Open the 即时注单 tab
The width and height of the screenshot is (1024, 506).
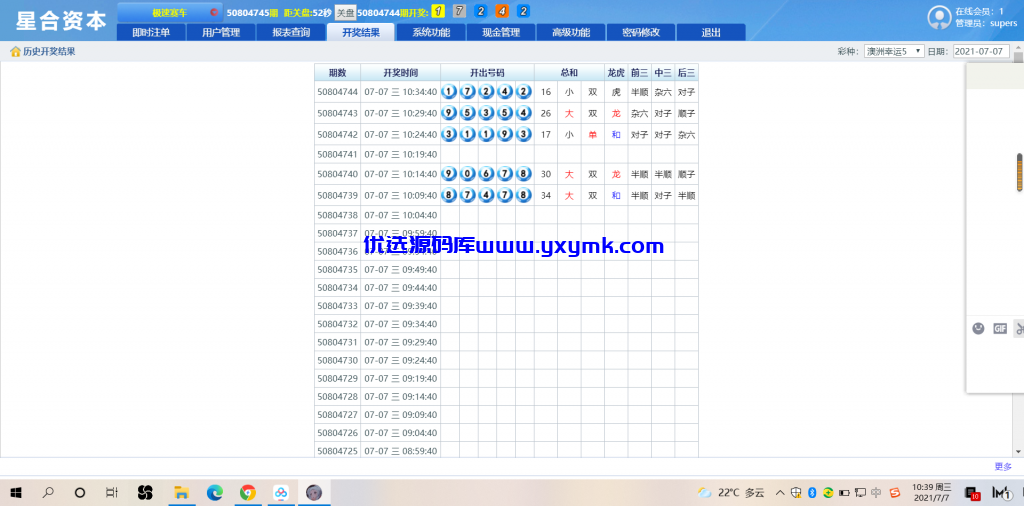(x=151, y=33)
